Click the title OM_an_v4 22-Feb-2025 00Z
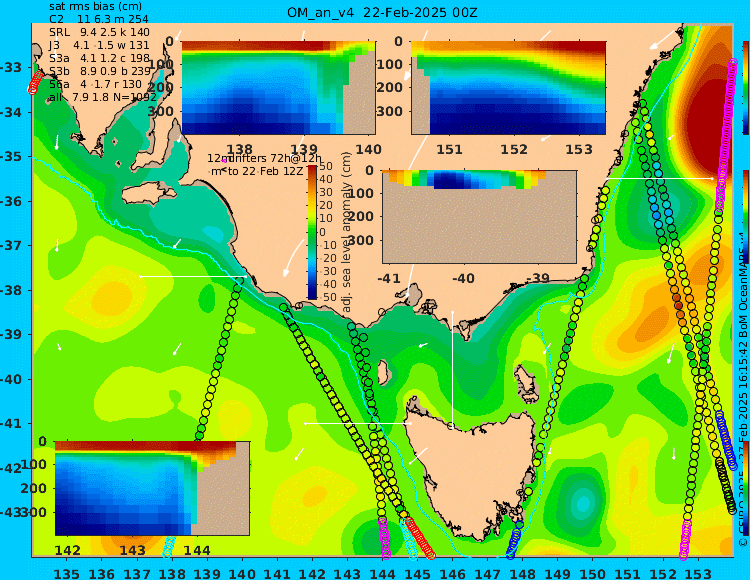Image resolution: width=750 pixels, height=580 pixels. pos(382,12)
